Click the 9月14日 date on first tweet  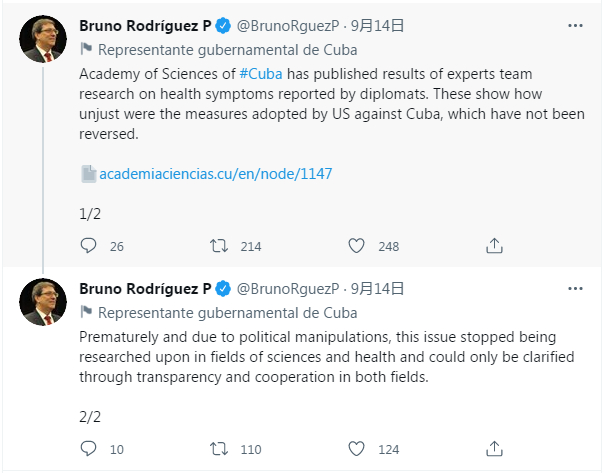[377, 26]
